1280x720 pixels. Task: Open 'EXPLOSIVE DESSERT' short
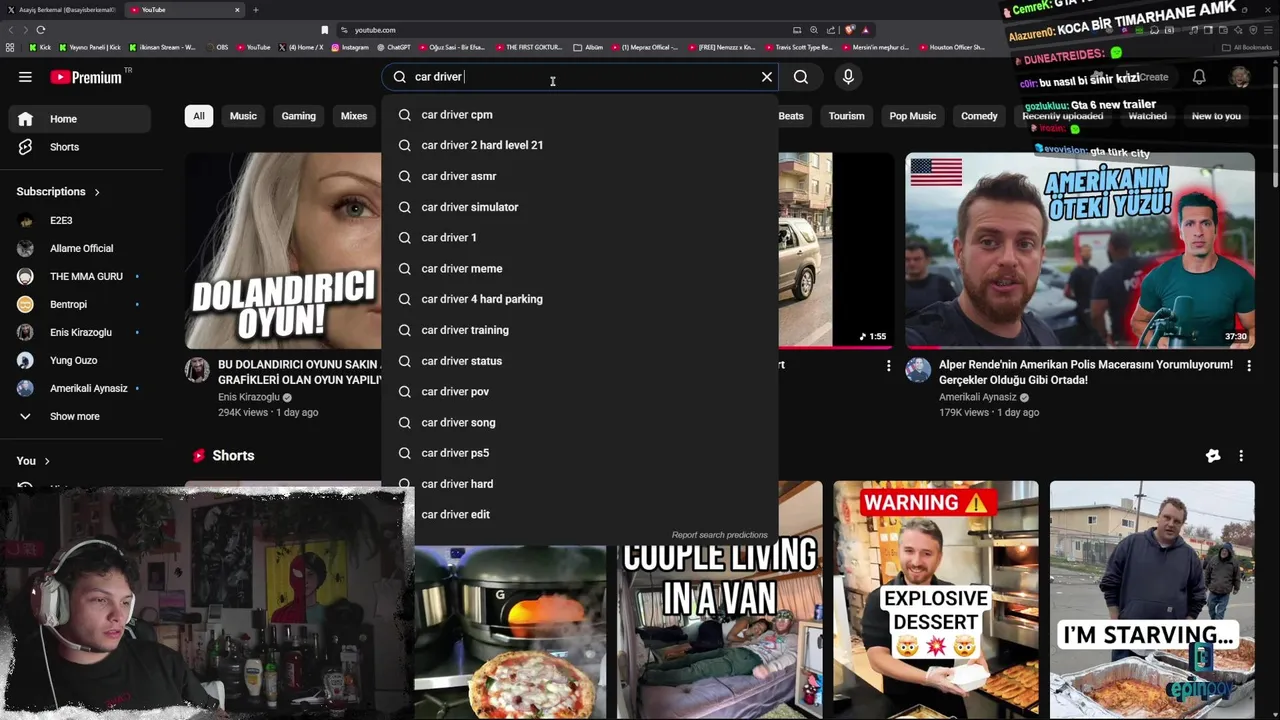click(x=936, y=600)
